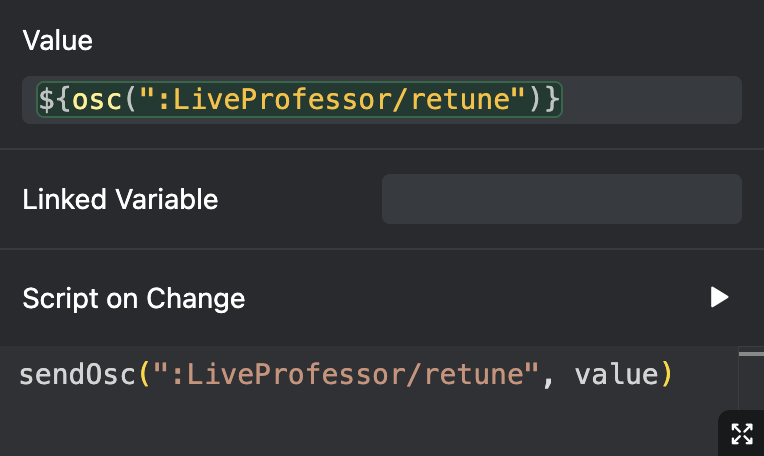Click the "Script on Change" section header
764x456 pixels.
133,298
